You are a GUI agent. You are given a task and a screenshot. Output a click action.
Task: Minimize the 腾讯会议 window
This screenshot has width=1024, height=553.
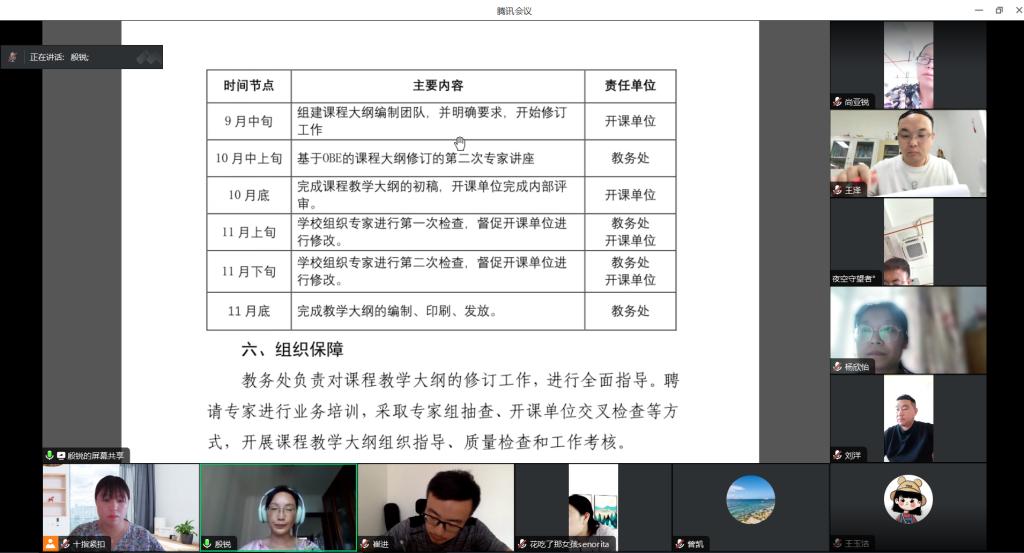(x=979, y=10)
